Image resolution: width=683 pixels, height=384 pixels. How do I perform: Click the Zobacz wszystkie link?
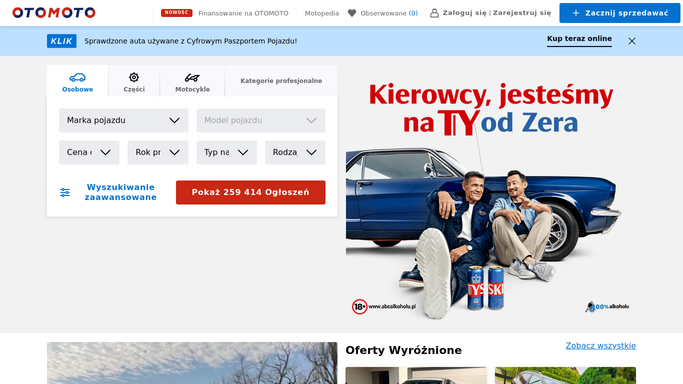coord(601,346)
